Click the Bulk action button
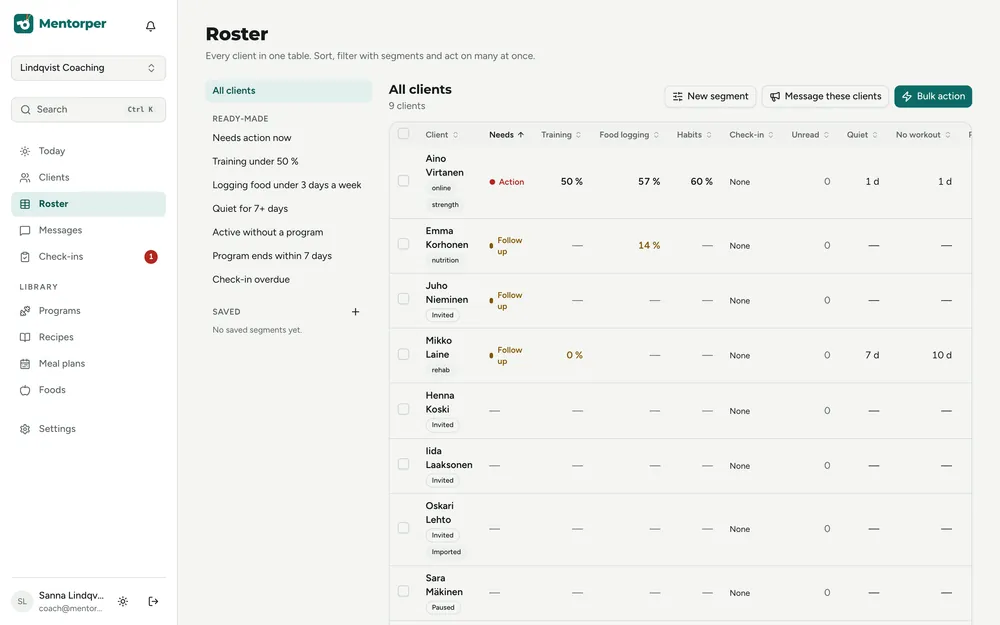 point(933,96)
